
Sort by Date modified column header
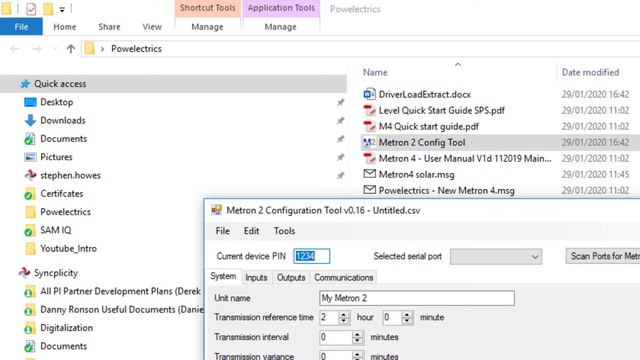pyautogui.click(x=590, y=72)
